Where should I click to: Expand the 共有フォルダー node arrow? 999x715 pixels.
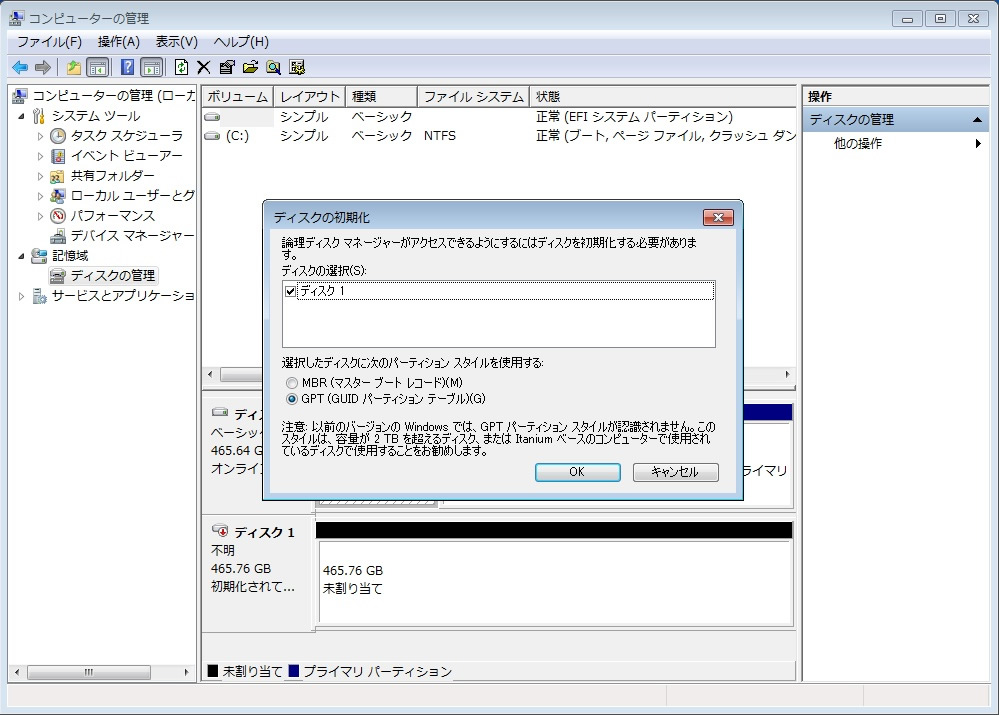tap(40, 176)
